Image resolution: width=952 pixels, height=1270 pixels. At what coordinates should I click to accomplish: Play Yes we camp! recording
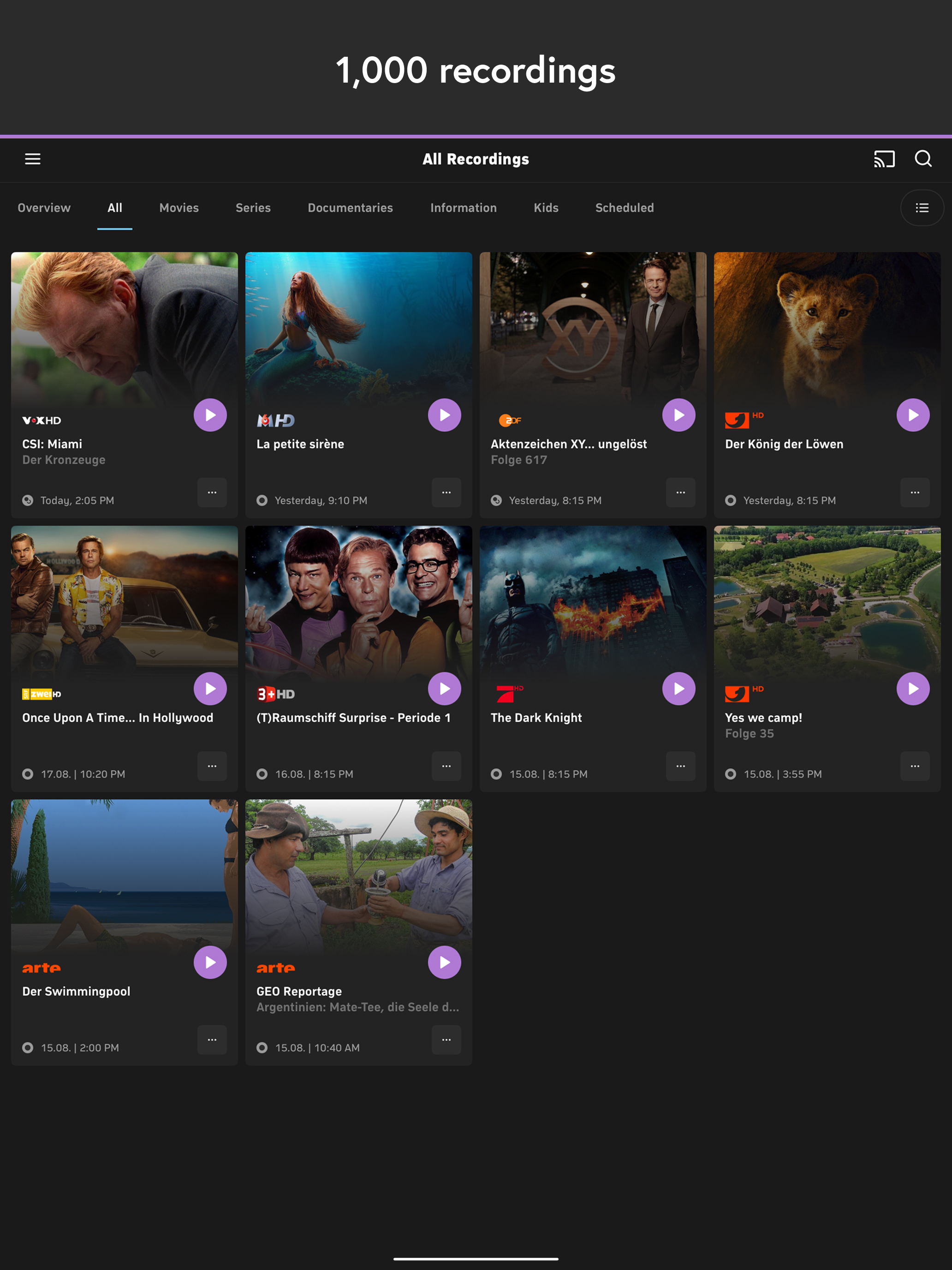(913, 689)
